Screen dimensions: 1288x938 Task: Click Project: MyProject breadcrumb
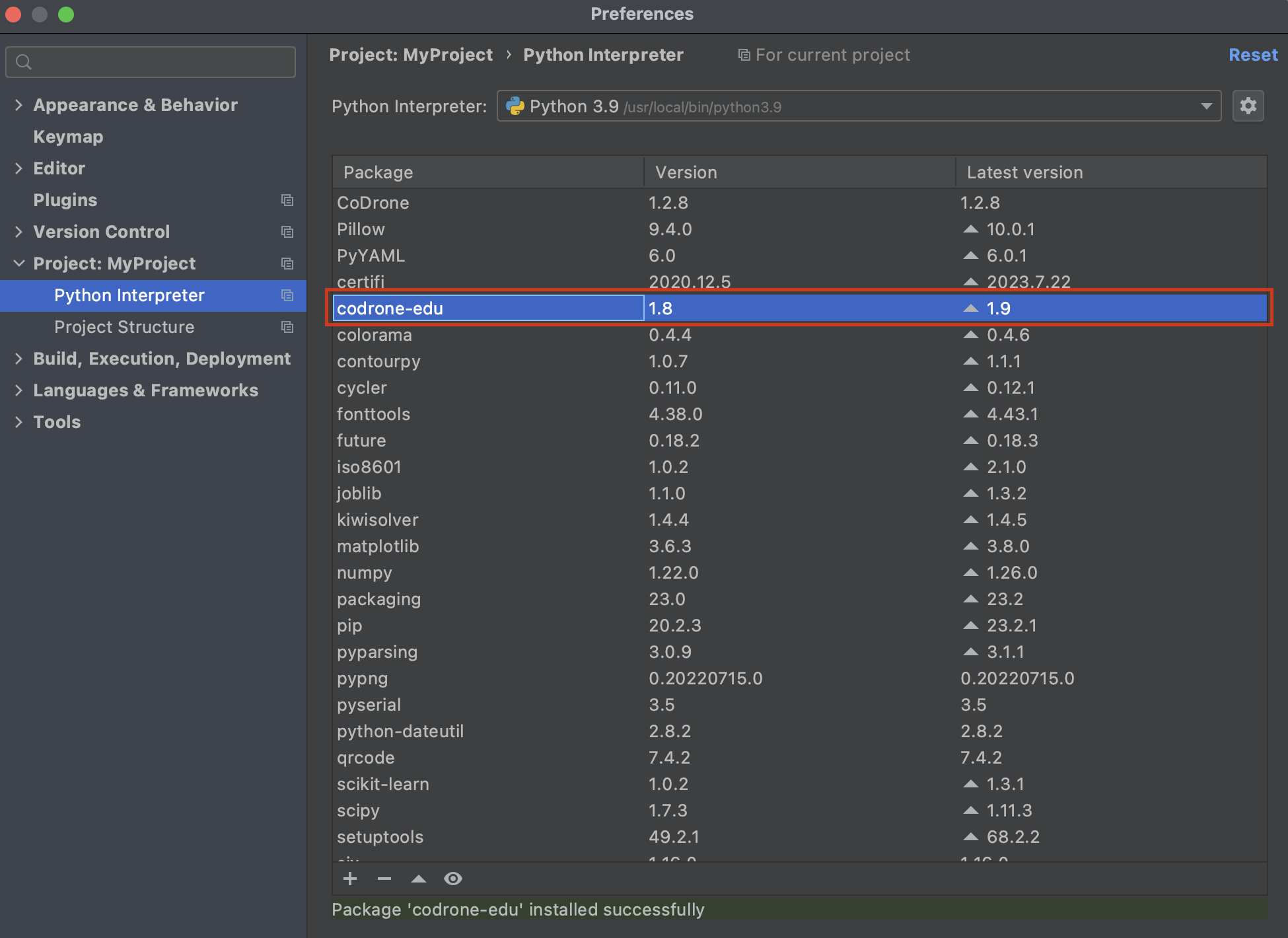(411, 55)
